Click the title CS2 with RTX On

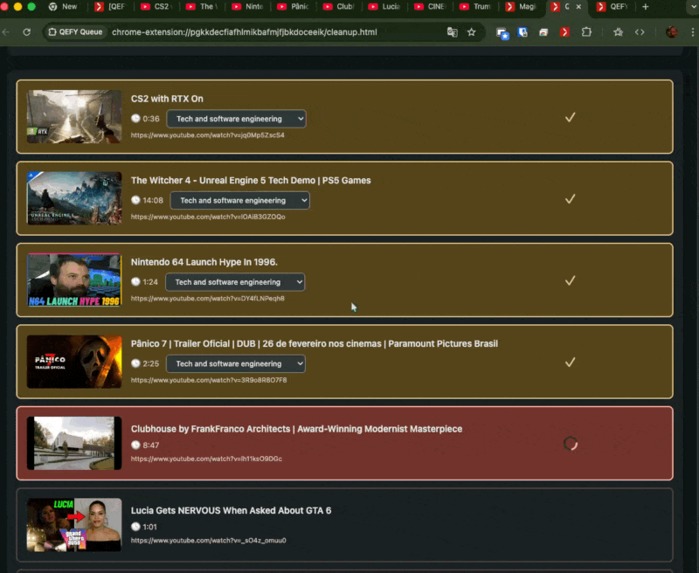pos(167,99)
